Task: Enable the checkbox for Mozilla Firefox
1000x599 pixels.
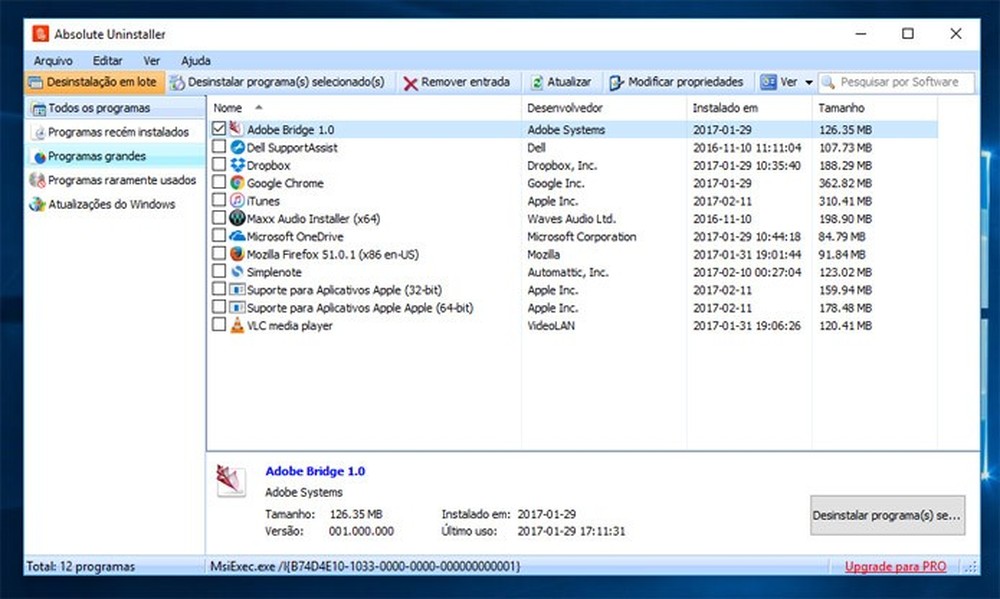Action: click(x=218, y=254)
